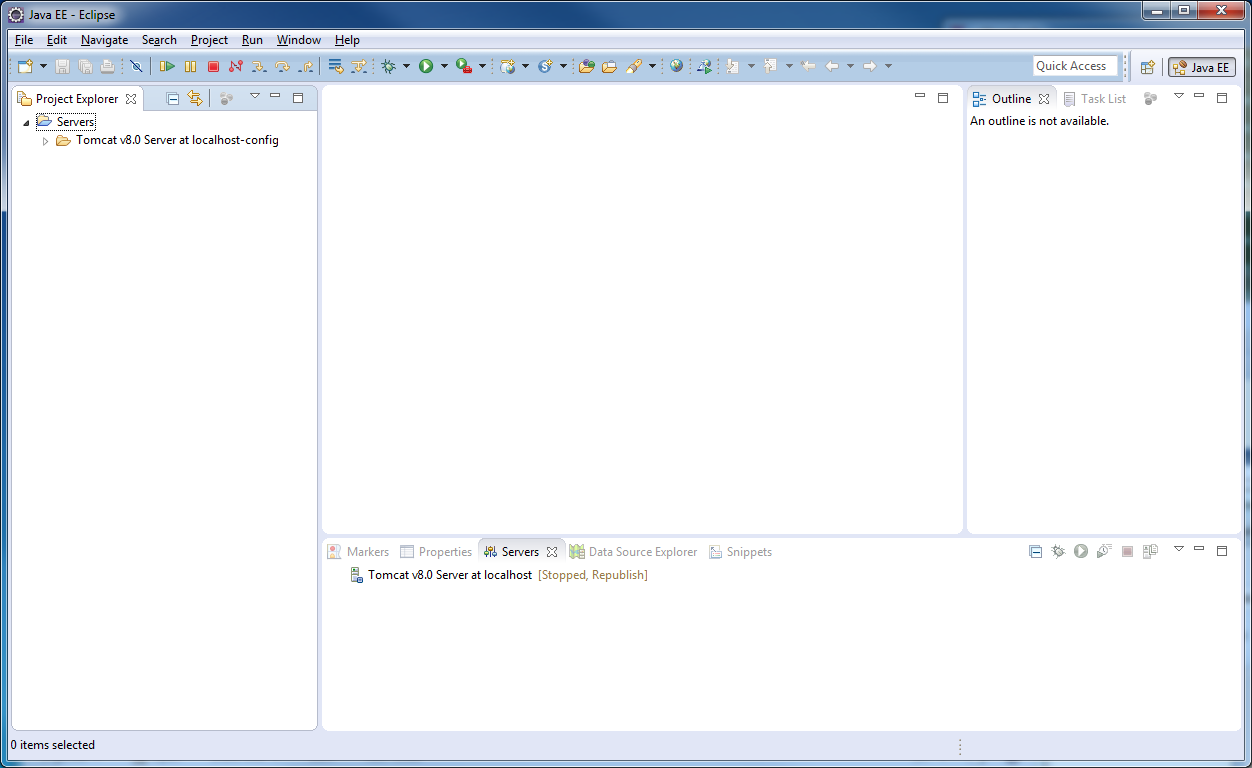Open the Run button dropdown arrow
Viewport: 1252px width, 768px height.
[x=444, y=66]
